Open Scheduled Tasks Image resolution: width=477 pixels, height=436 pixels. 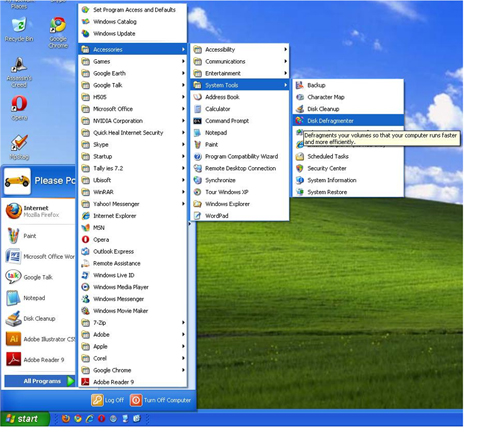(348, 156)
